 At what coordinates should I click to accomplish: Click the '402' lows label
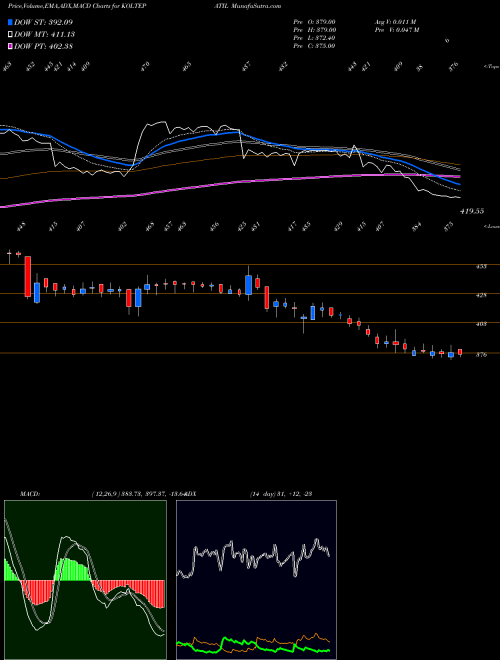coord(122,226)
